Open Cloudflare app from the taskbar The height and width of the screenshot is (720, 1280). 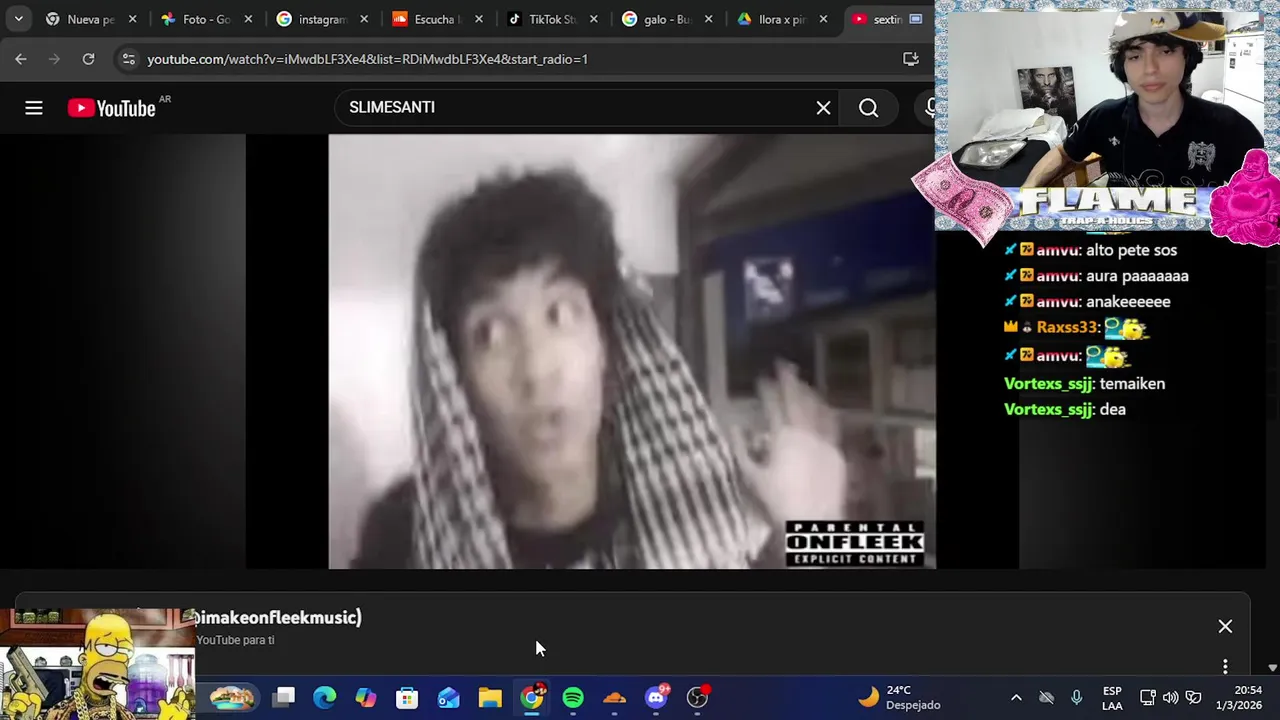pos(615,696)
